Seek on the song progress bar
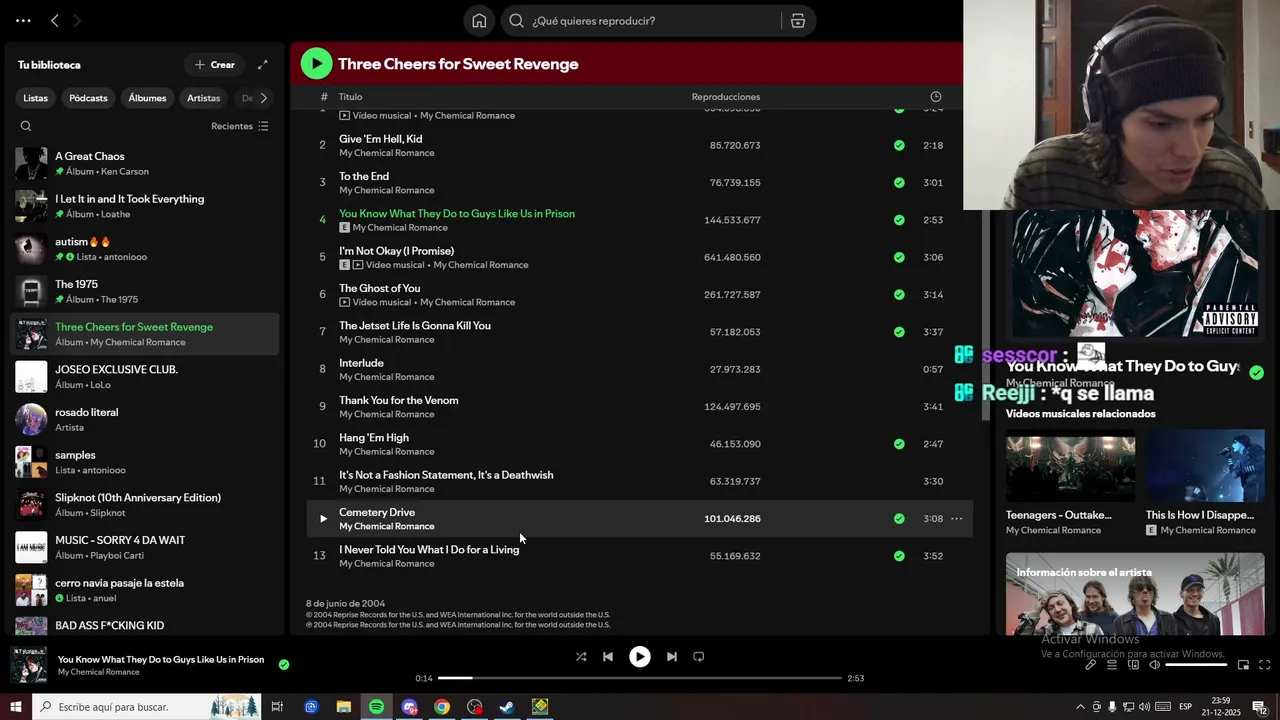Image resolution: width=1280 pixels, height=720 pixels. [x=640, y=678]
